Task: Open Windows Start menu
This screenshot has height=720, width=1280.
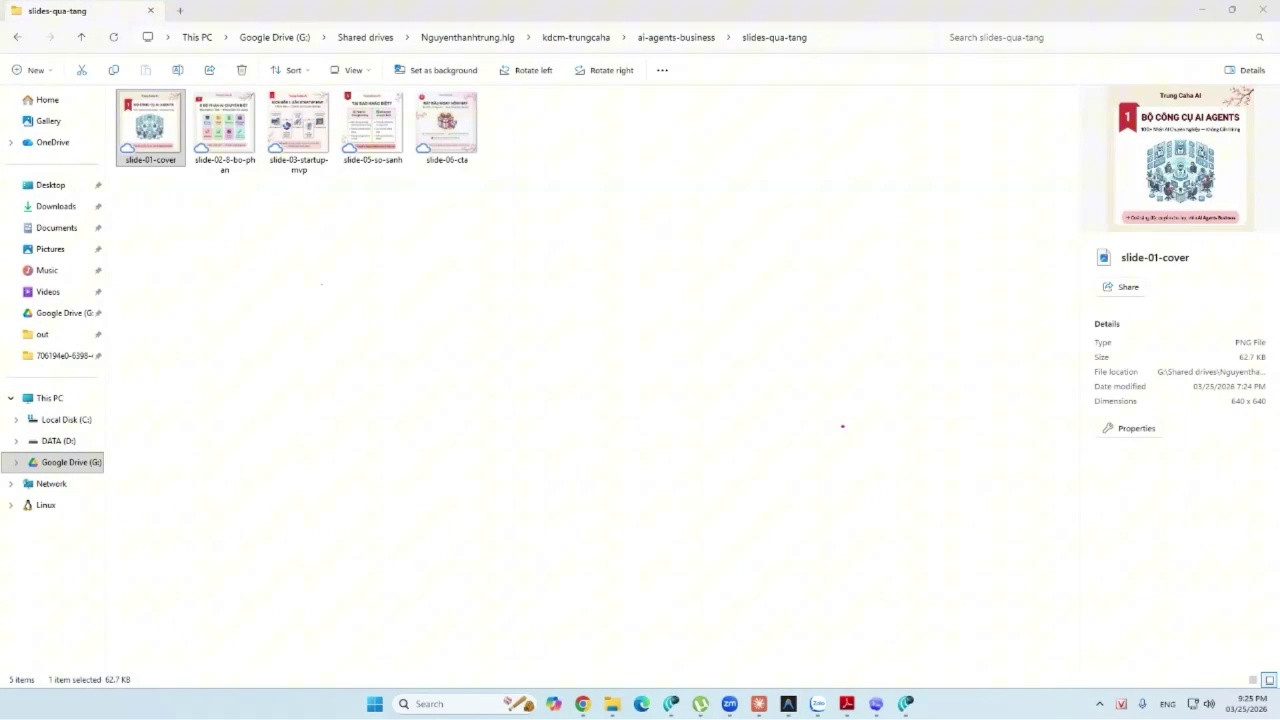Action: pyautogui.click(x=375, y=704)
